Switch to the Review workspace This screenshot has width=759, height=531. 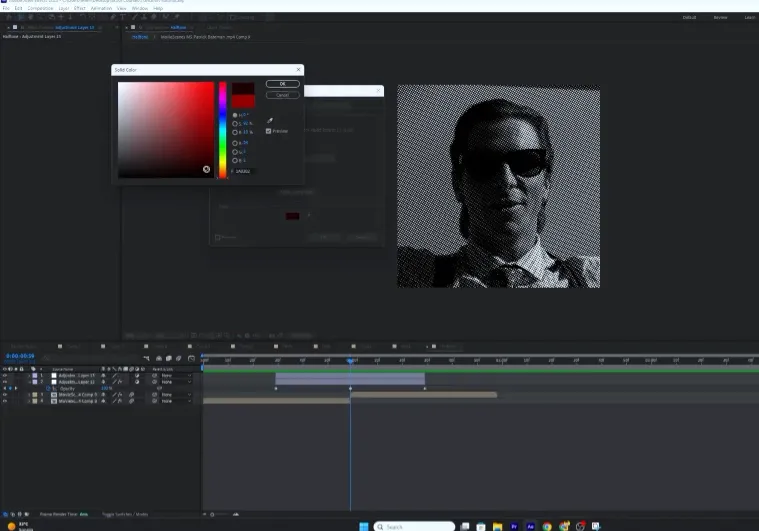tap(720, 17)
